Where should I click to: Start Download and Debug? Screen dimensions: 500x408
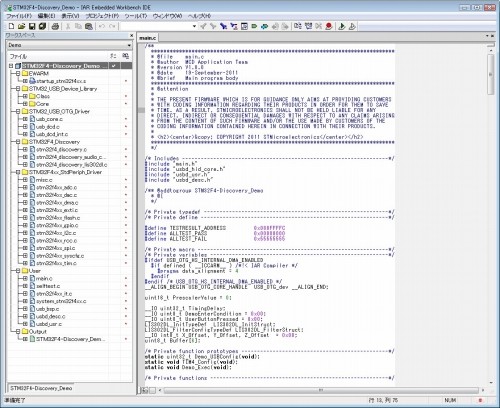[342, 26]
